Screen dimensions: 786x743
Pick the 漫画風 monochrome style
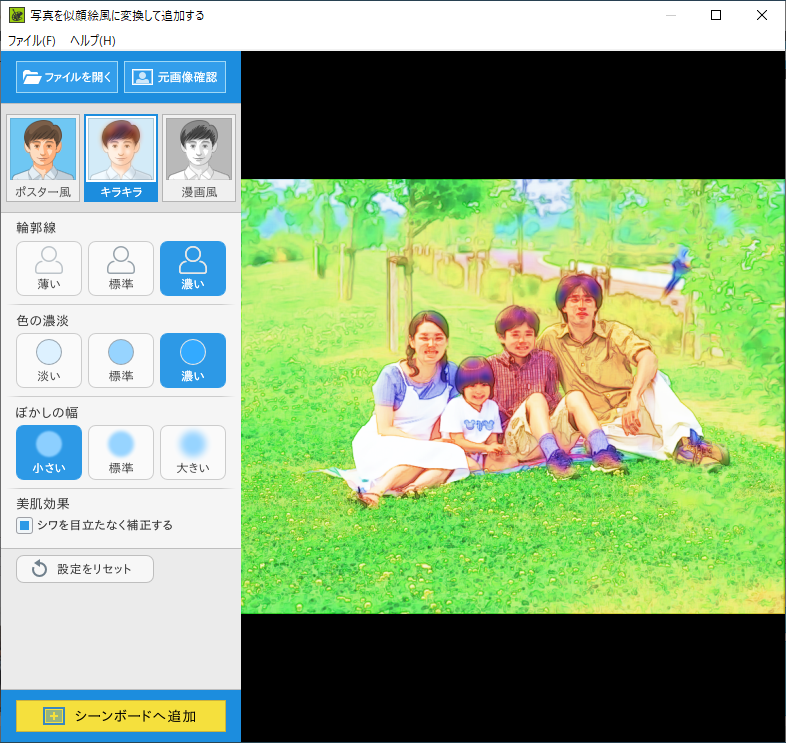tap(198, 158)
